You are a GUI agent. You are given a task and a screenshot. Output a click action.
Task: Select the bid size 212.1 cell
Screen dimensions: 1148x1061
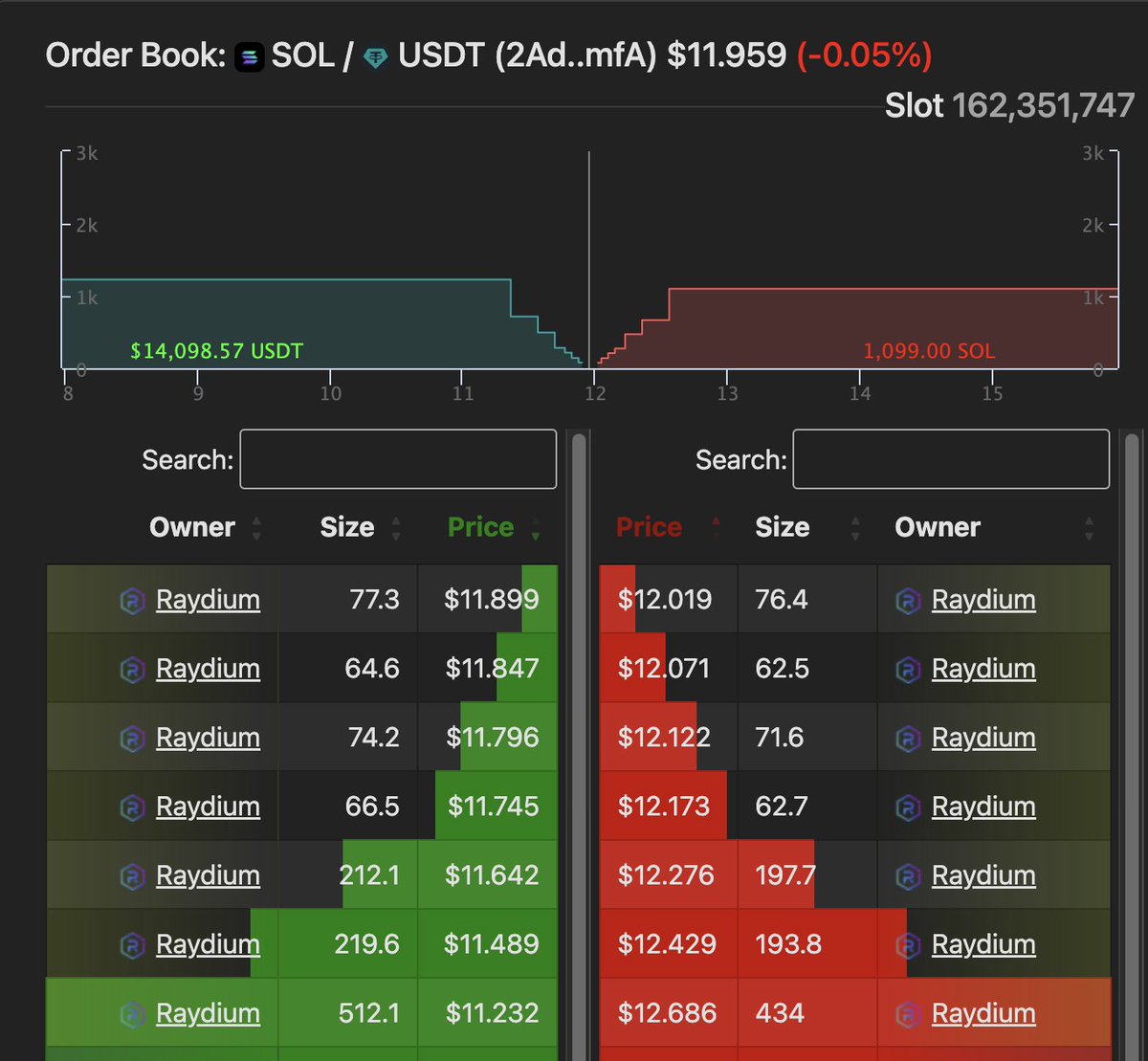pyautogui.click(x=348, y=875)
